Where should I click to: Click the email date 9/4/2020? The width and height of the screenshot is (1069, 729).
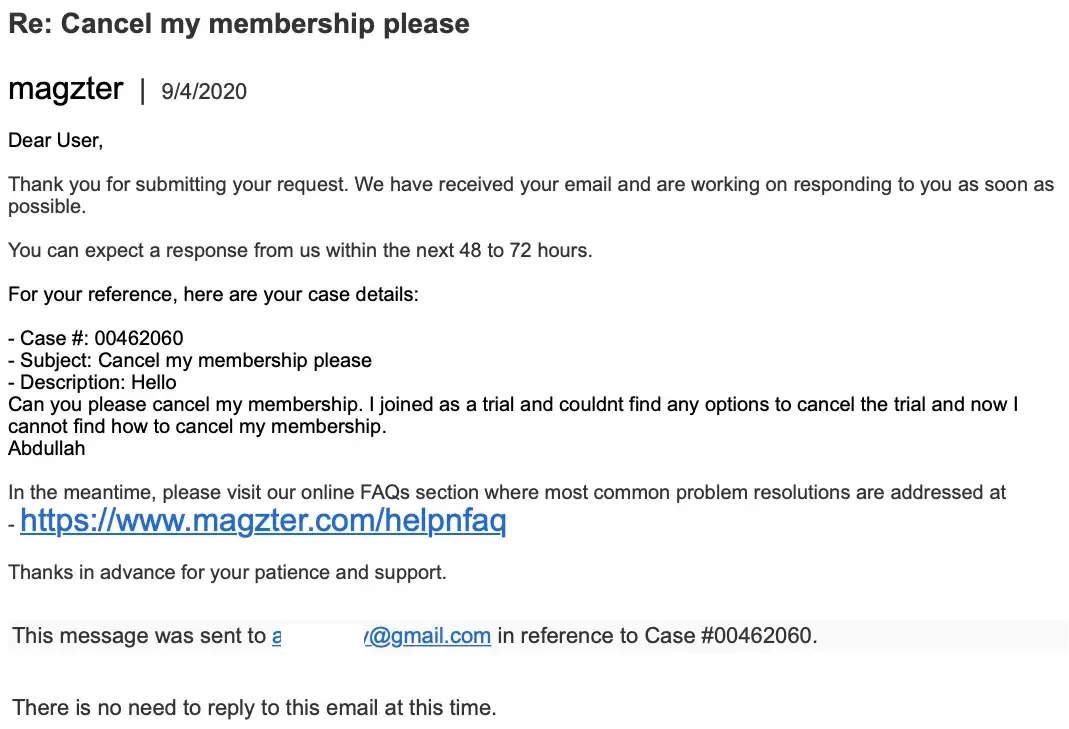(x=203, y=92)
